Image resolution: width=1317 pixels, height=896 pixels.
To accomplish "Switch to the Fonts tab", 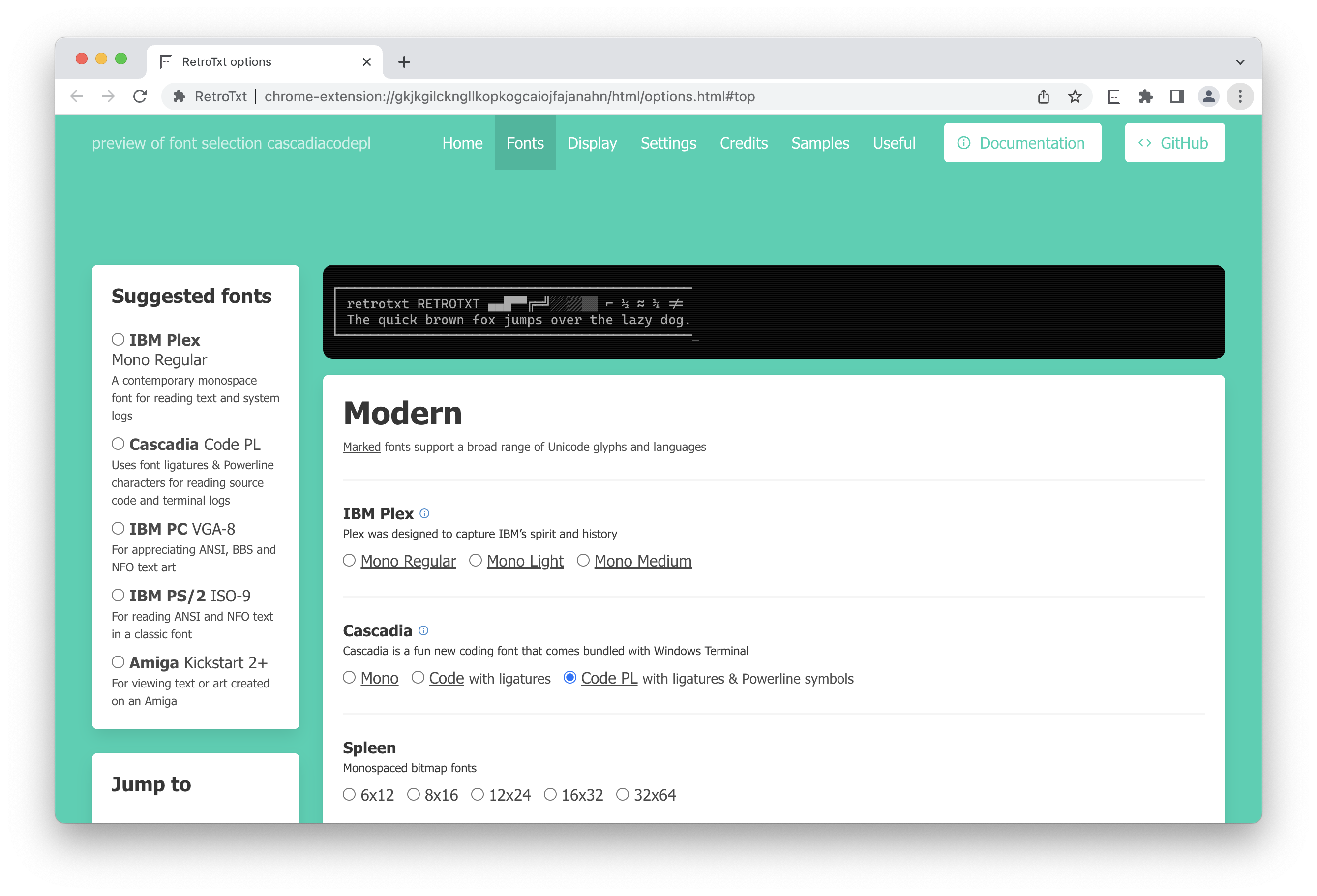I will point(525,143).
